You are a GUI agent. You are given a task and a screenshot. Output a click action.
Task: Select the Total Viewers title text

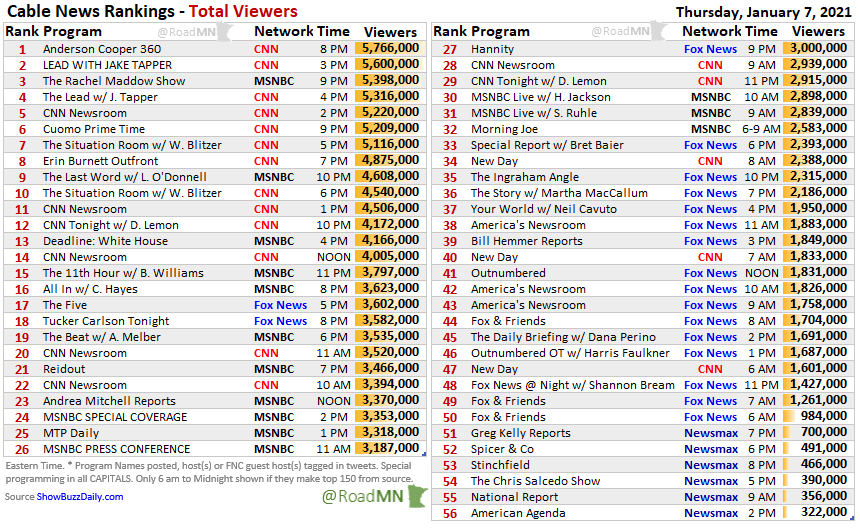point(243,11)
